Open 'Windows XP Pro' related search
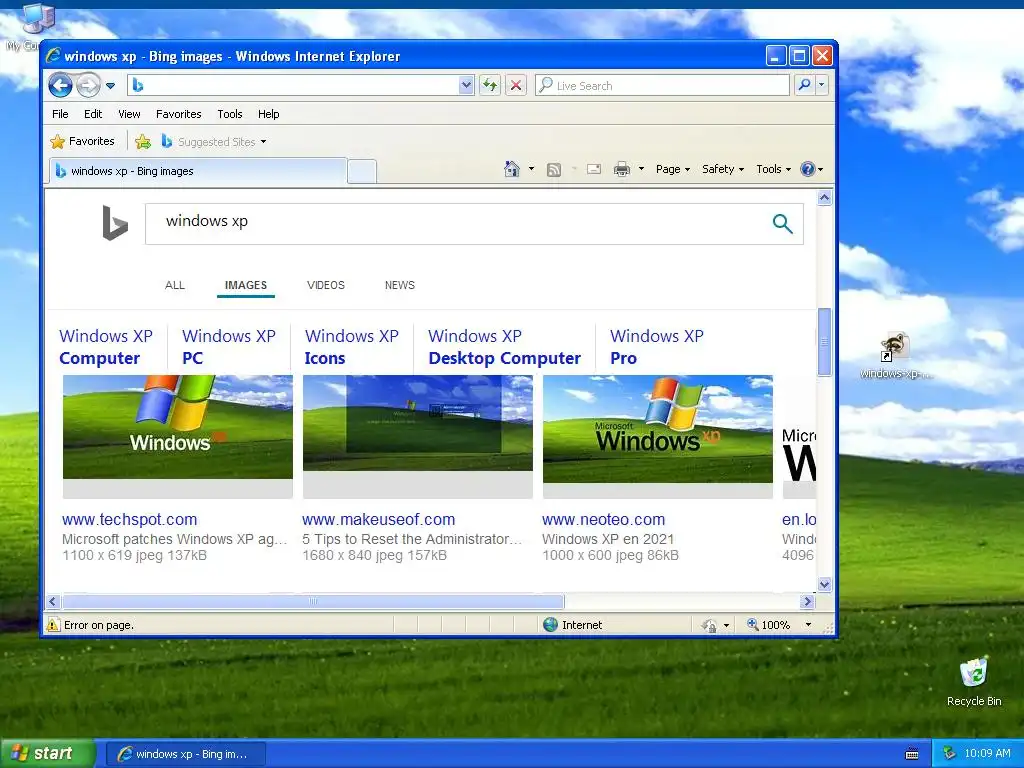 pos(656,347)
